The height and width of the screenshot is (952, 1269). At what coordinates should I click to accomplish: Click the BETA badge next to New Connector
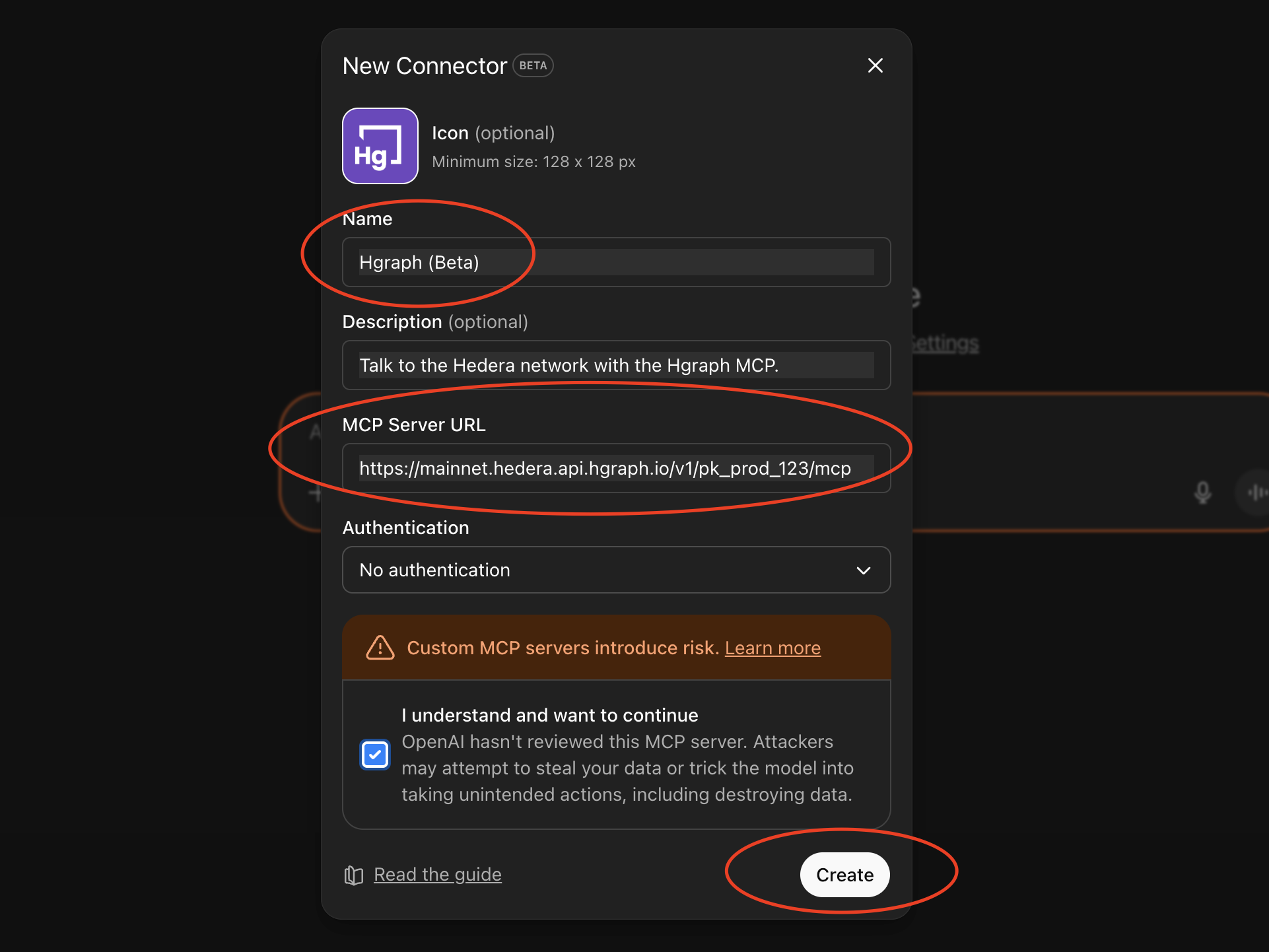click(532, 65)
